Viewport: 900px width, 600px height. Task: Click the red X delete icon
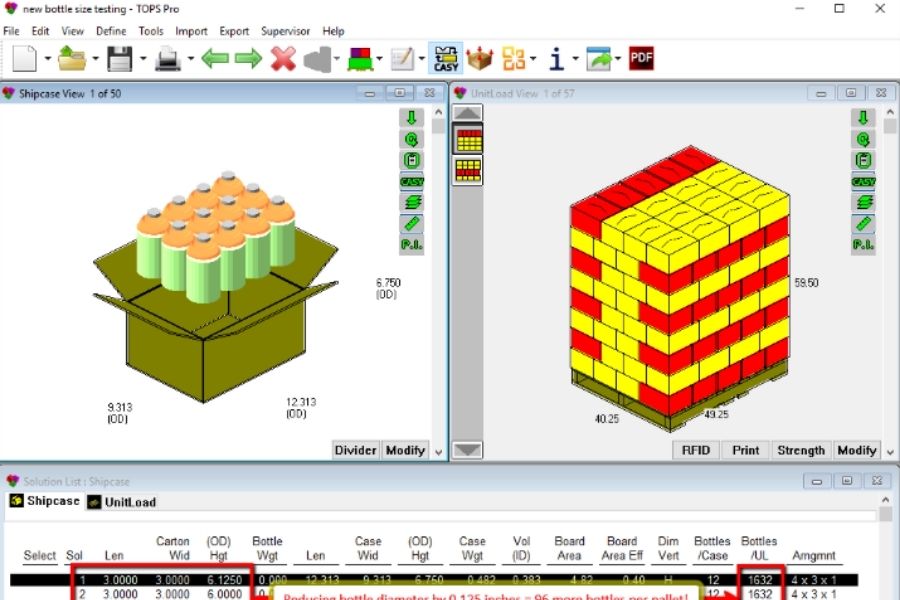(283, 59)
